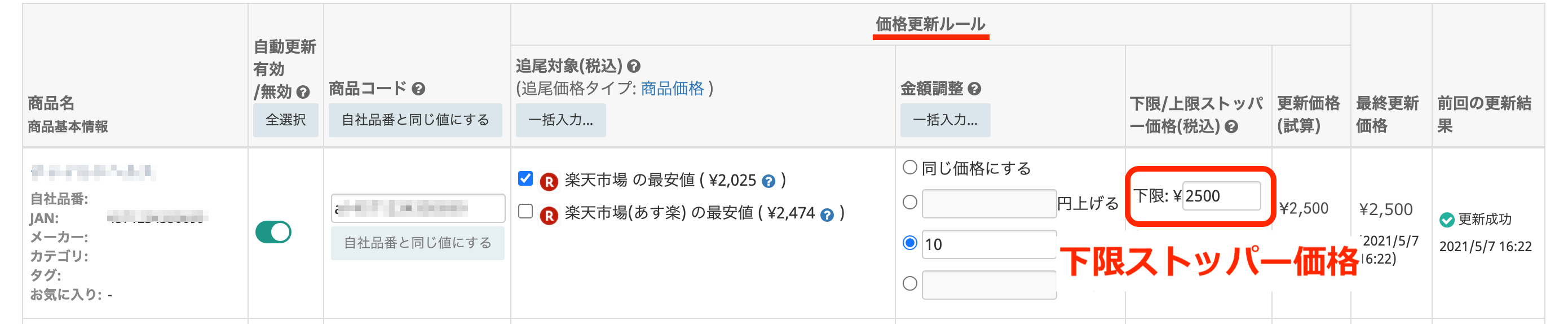Check 楽天市場(あす楽) の最安値 checkbox
Screen dimensions: 1568x324
[525, 211]
